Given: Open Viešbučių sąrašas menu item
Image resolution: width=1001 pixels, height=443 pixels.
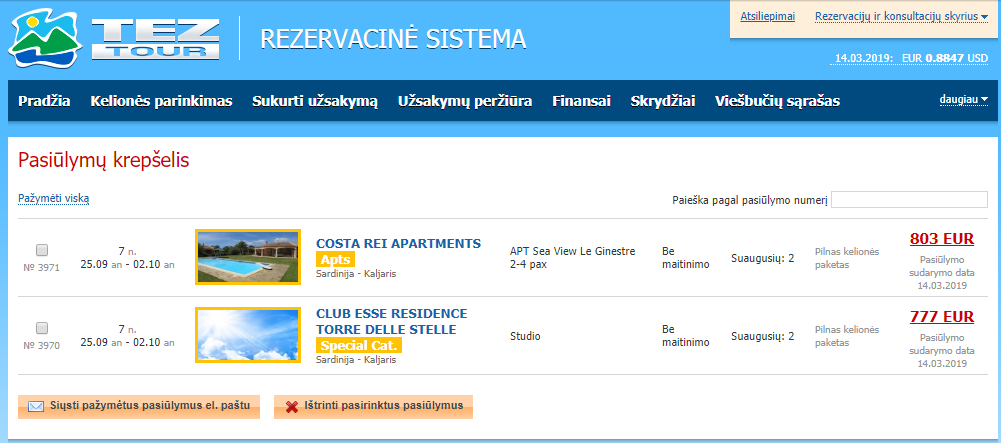Looking at the screenshot, I should tap(778, 101).
